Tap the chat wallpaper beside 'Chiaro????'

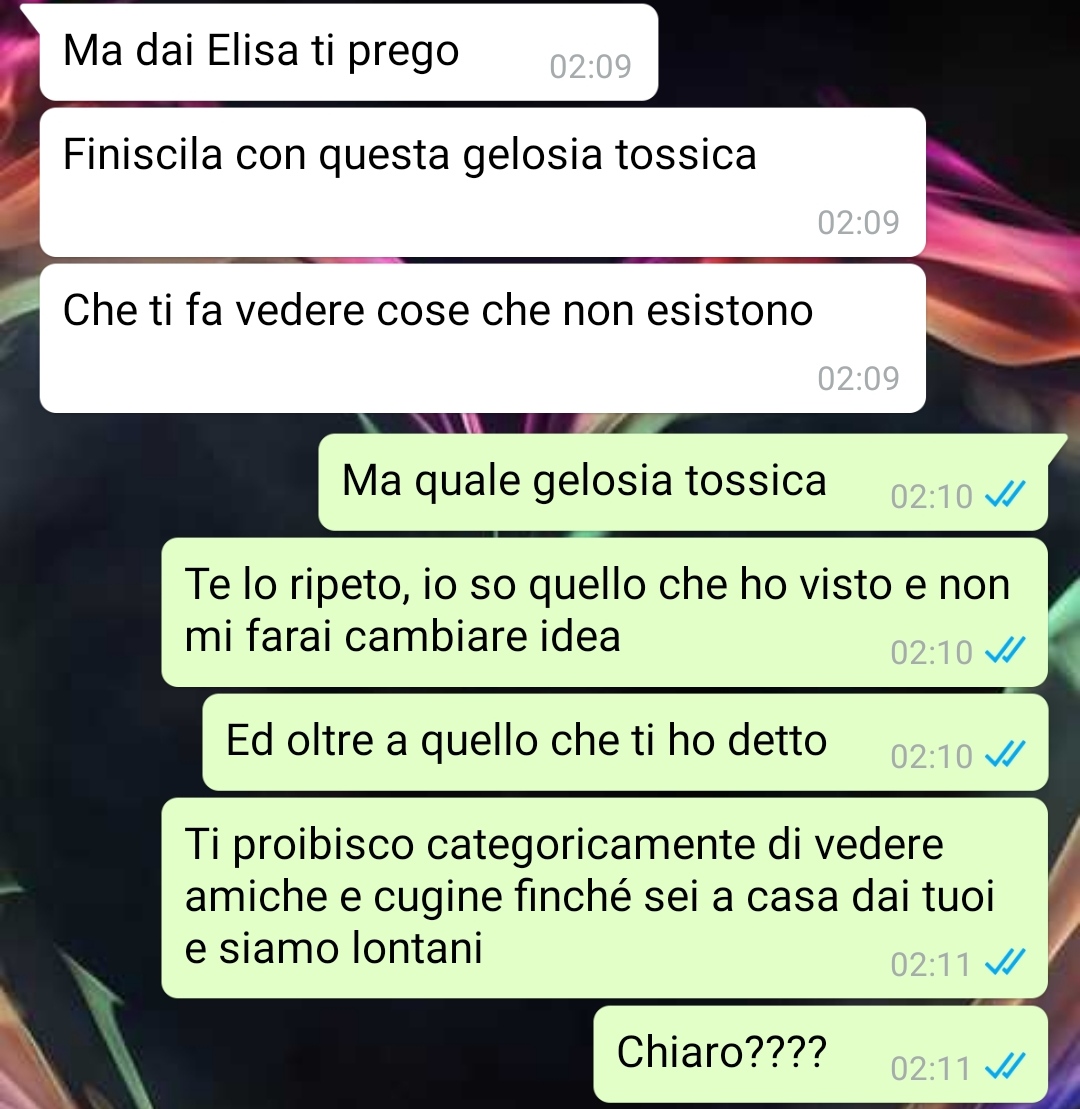[297, 1054]
